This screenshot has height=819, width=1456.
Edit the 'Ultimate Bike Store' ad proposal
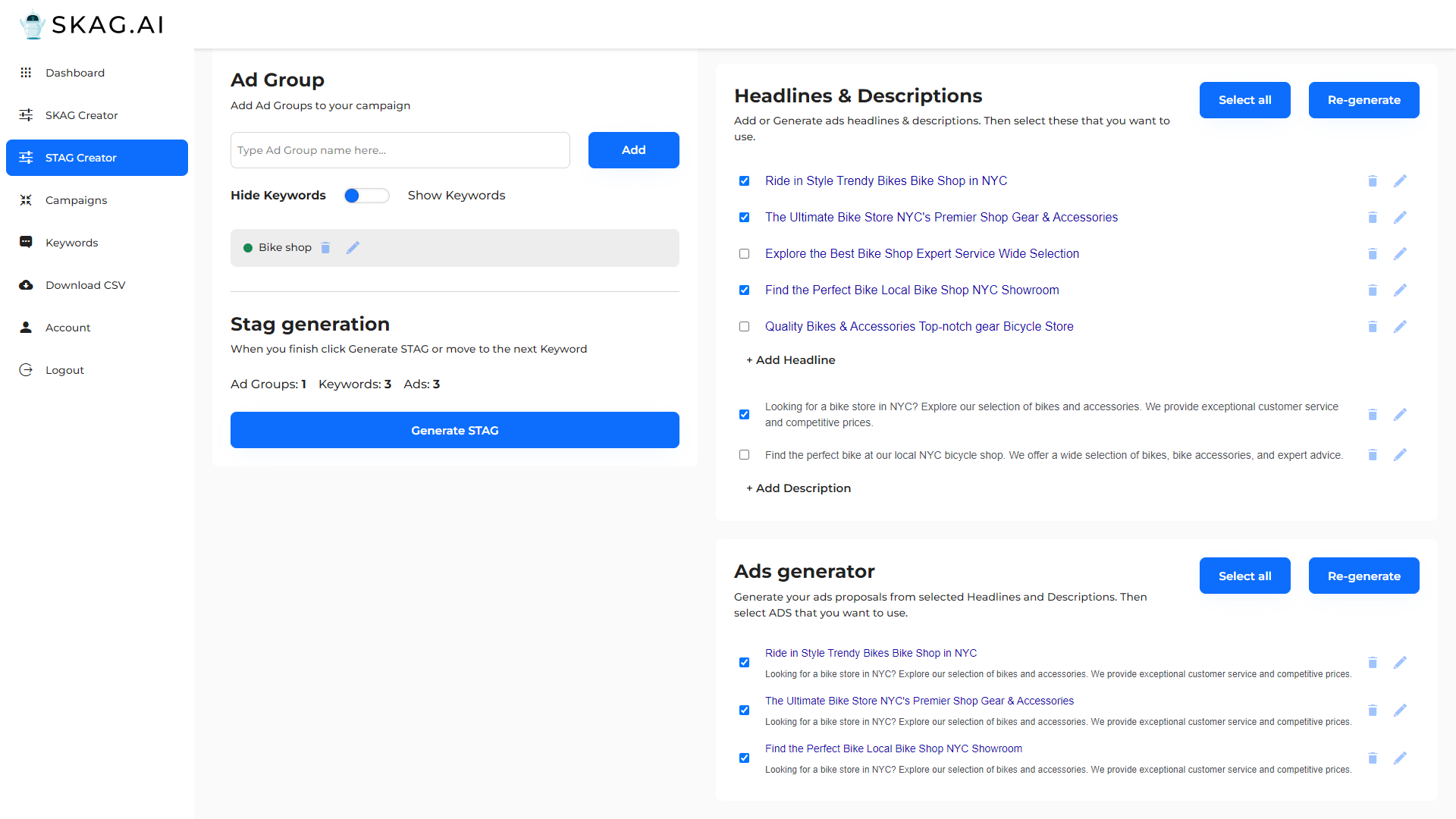pyautogui.click(x=1400, y=711)
